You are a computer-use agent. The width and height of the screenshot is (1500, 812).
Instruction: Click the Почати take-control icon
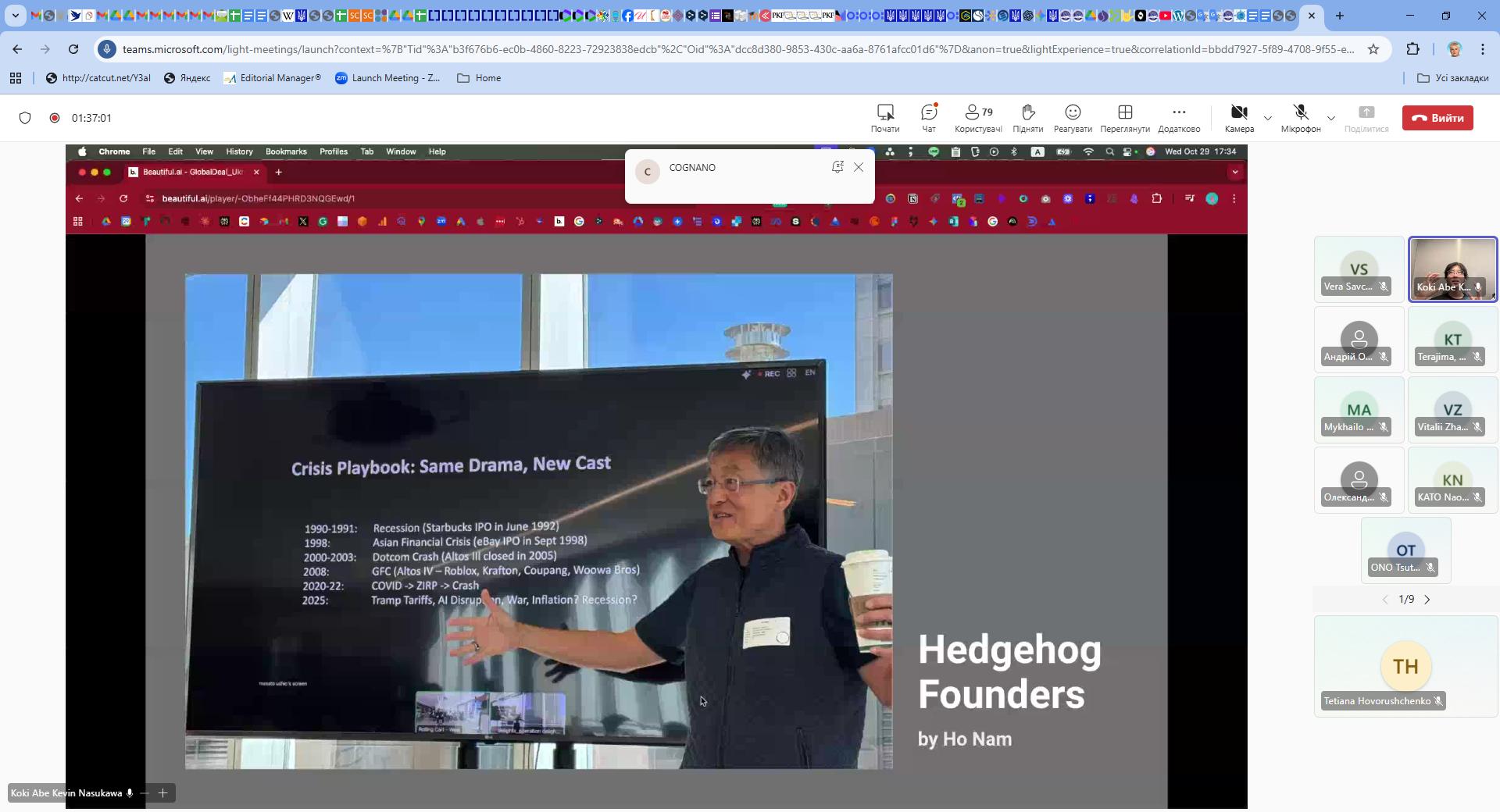(x=884, y=118)
